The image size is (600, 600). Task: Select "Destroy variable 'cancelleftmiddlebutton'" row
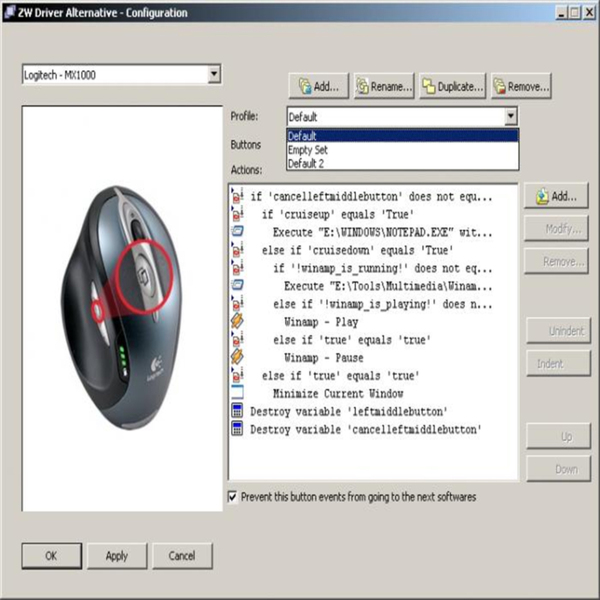[366, 430]
